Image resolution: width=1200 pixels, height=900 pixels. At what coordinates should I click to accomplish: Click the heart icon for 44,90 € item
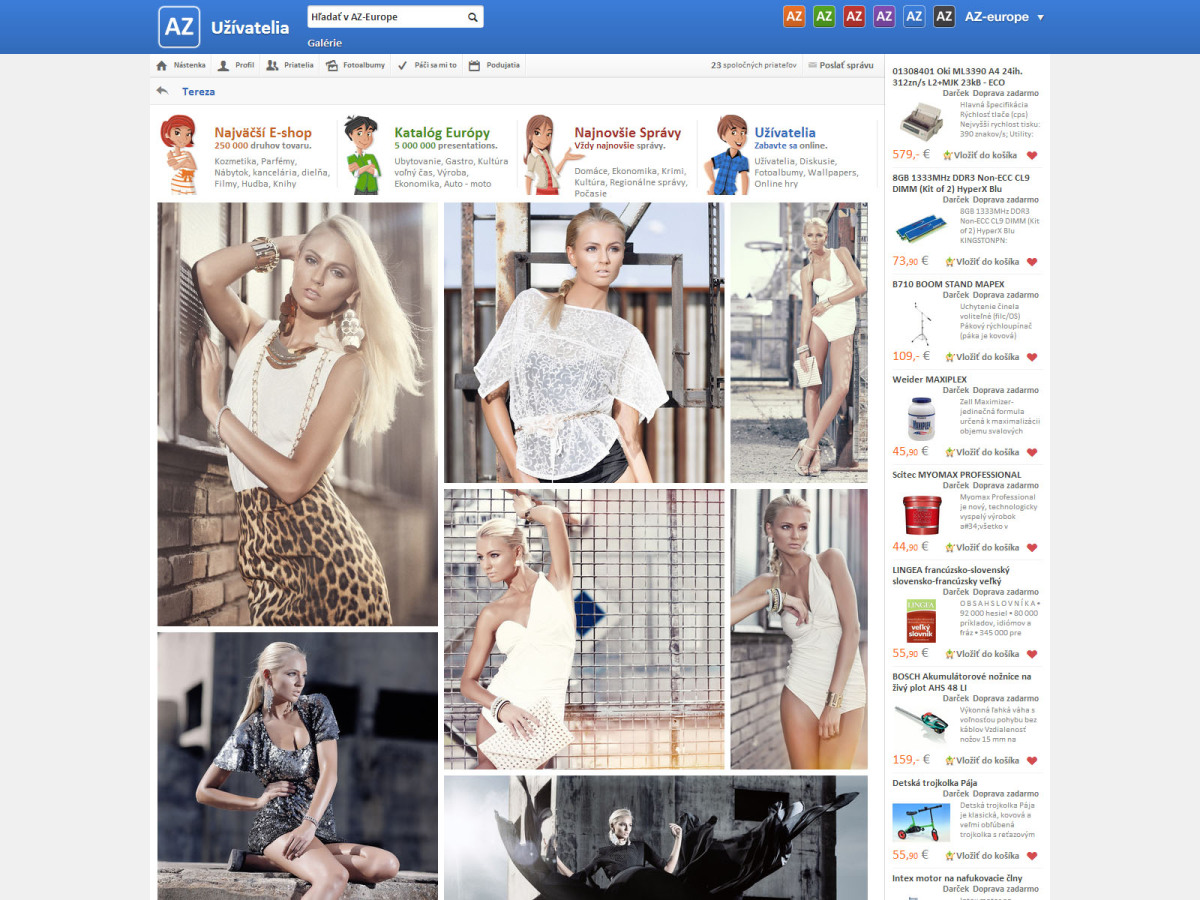(x=1032, y=547)
